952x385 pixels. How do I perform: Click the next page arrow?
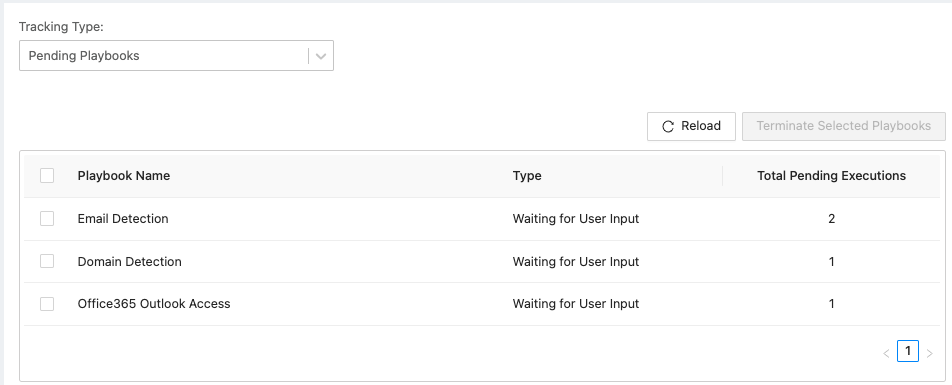click(930, 353)
